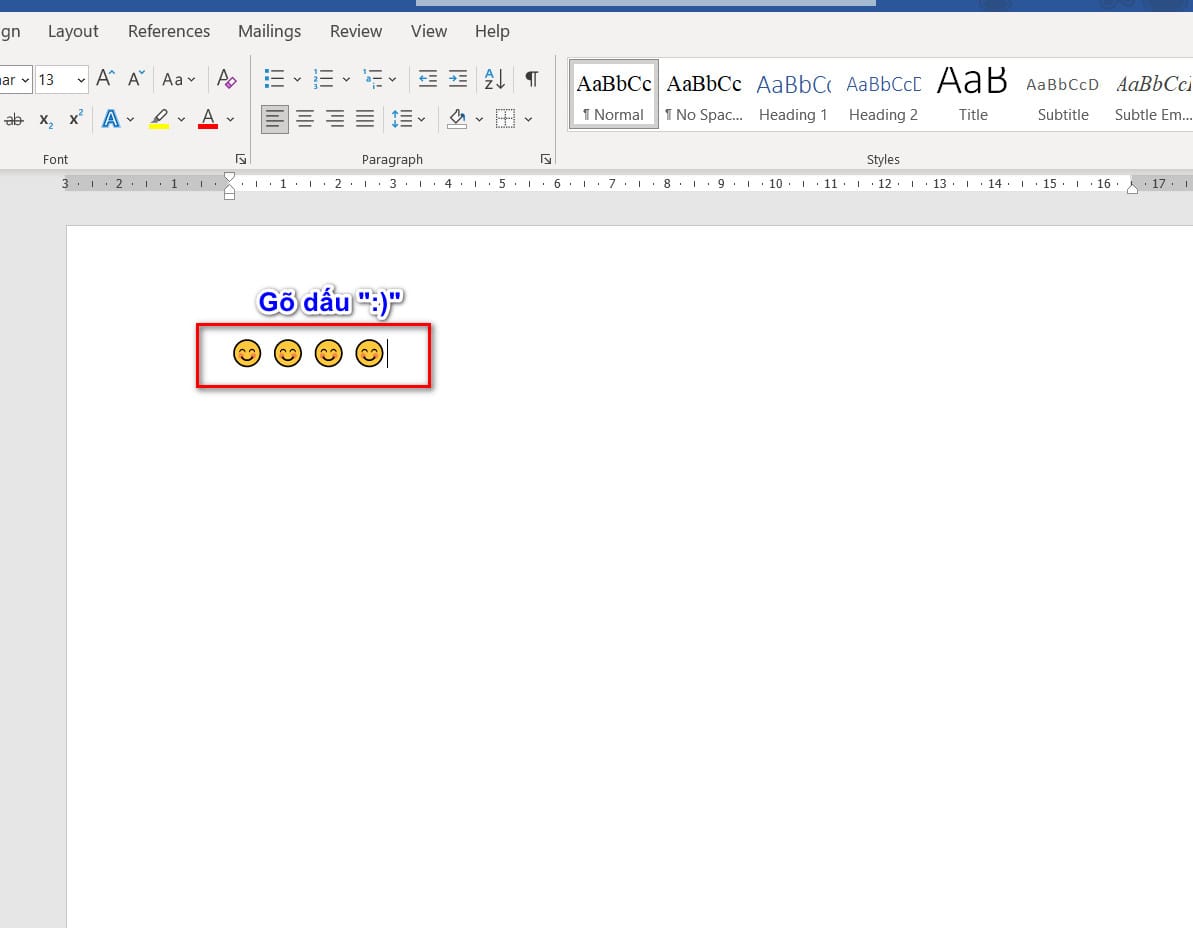
Task: Toggle Strikethrough text formatting
Action: [14, 120]
